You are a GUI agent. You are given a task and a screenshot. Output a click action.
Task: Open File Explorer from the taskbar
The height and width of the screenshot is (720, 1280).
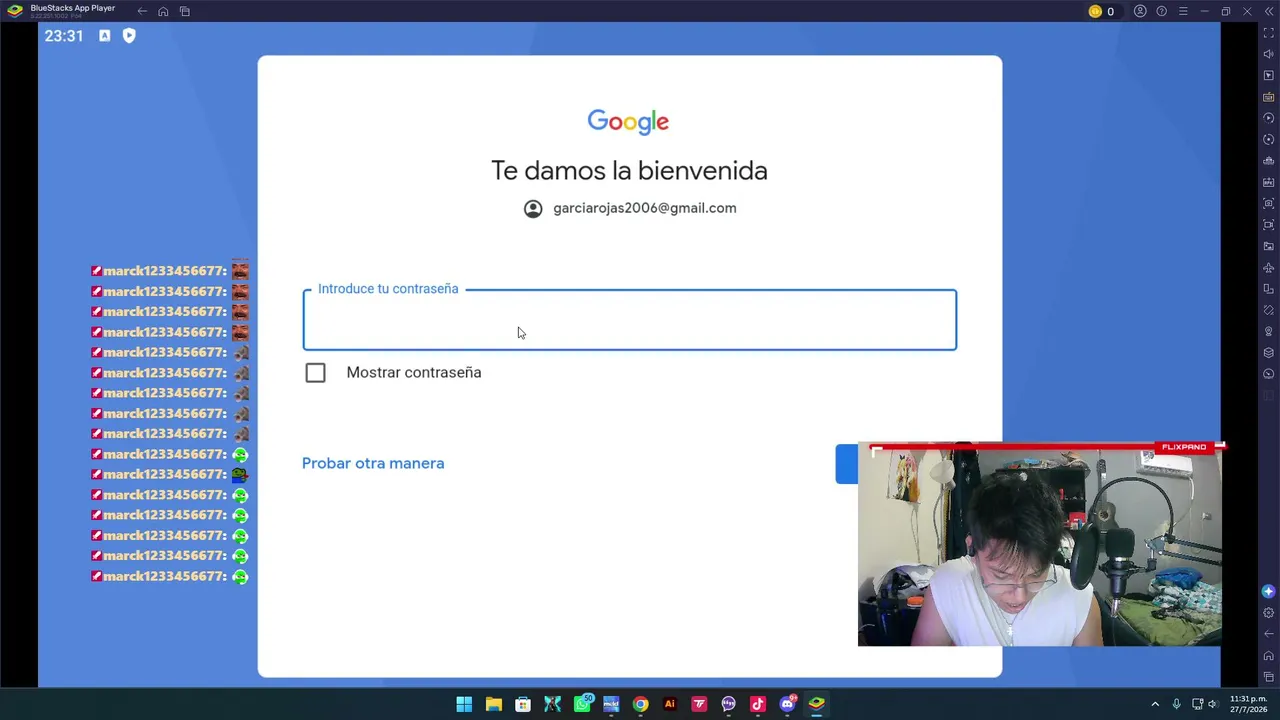(493, 704)
